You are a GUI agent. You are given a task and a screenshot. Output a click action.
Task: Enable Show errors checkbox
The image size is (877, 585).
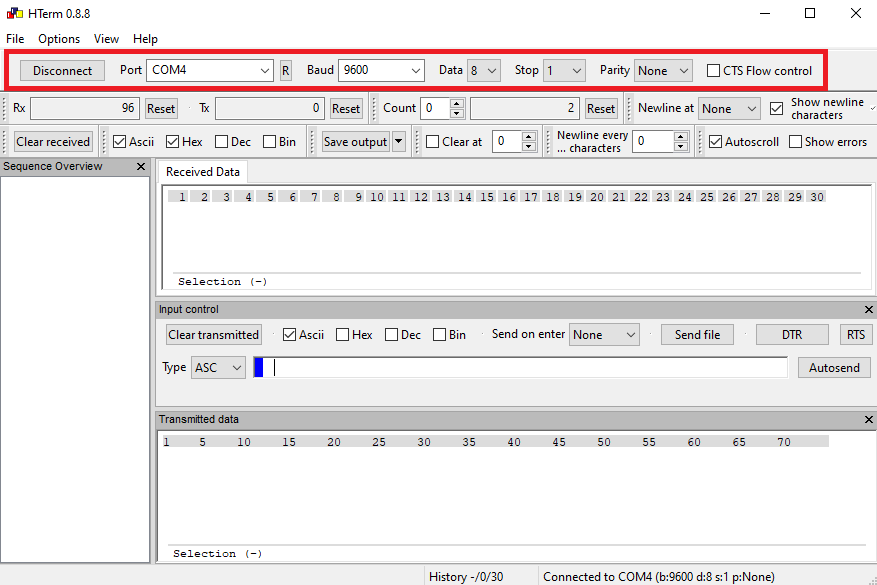click(796, 142)
